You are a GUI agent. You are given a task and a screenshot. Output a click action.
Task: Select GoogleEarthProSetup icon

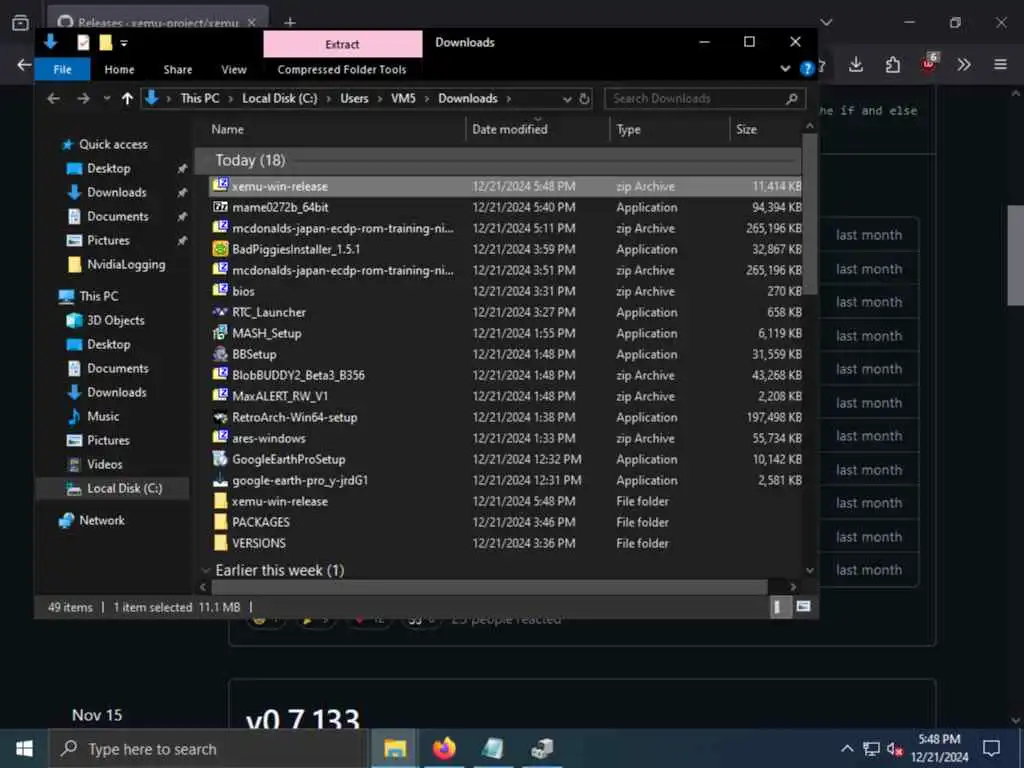(220, 459)
